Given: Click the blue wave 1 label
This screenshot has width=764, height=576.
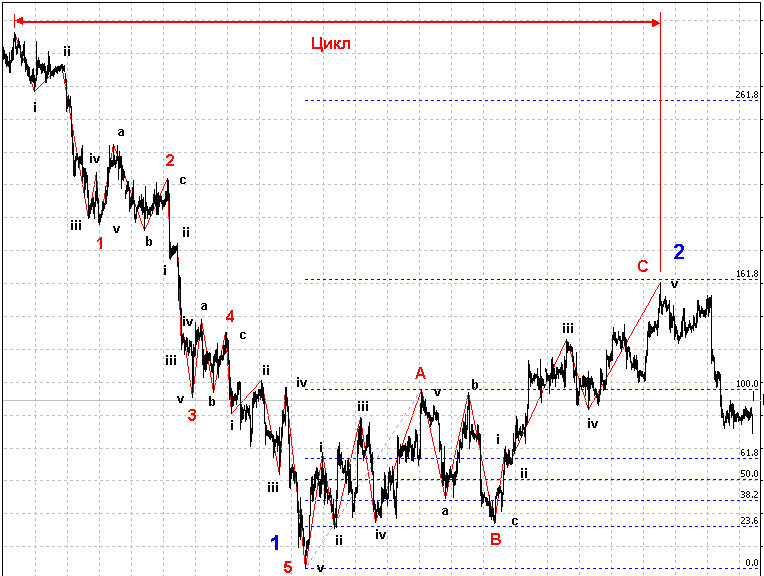Looking at the screenshot, I should (275, 543).
